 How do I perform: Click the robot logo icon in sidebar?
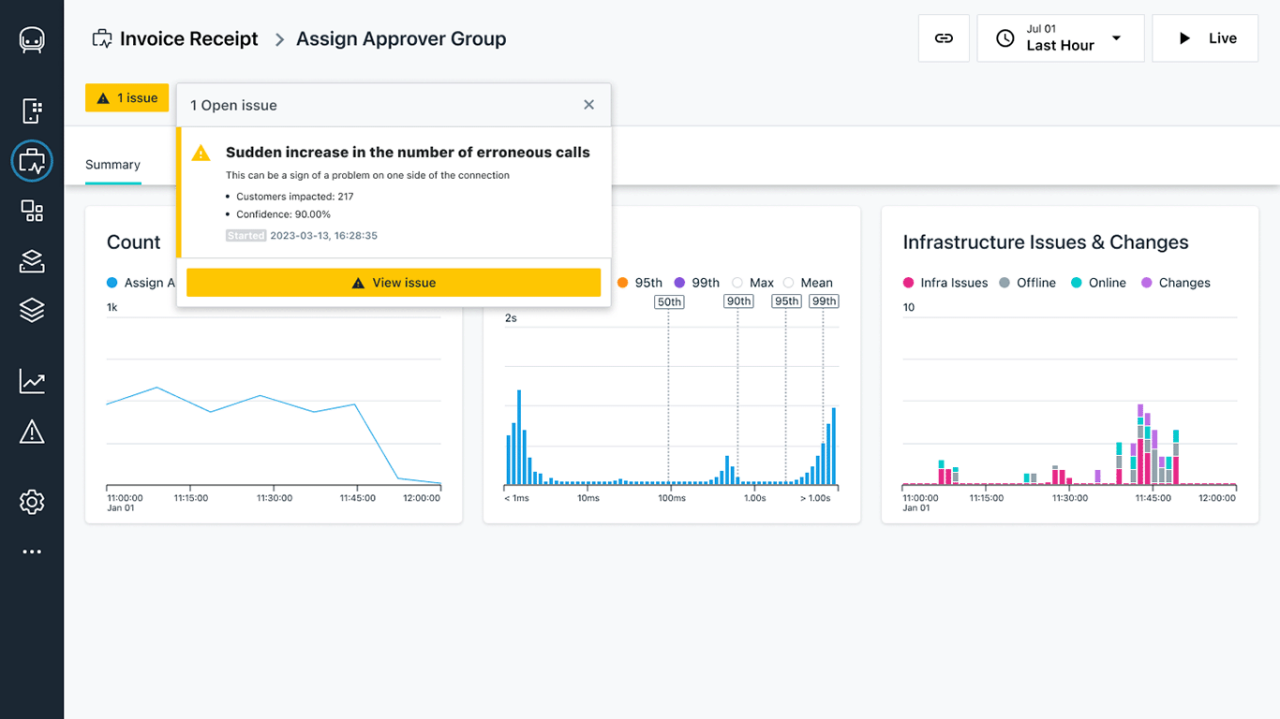coord(32,40)
